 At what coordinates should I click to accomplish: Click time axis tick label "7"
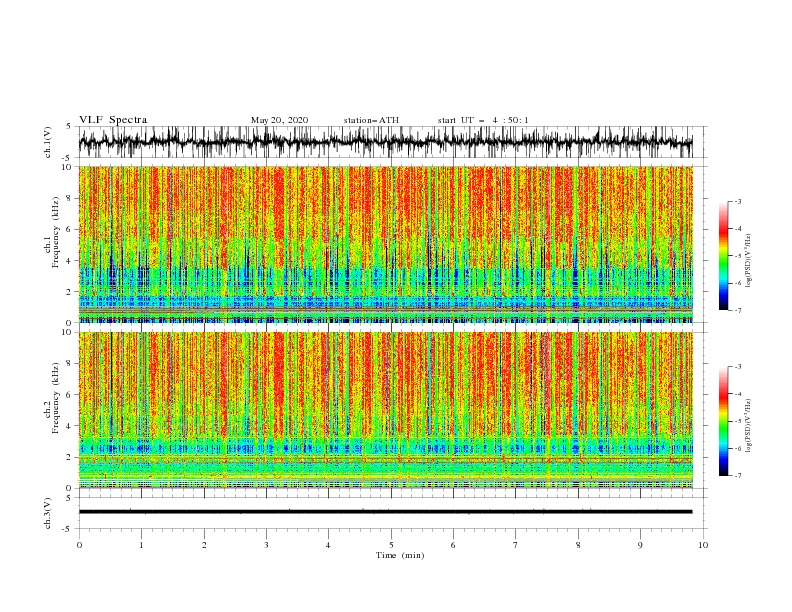coord(516,545)
